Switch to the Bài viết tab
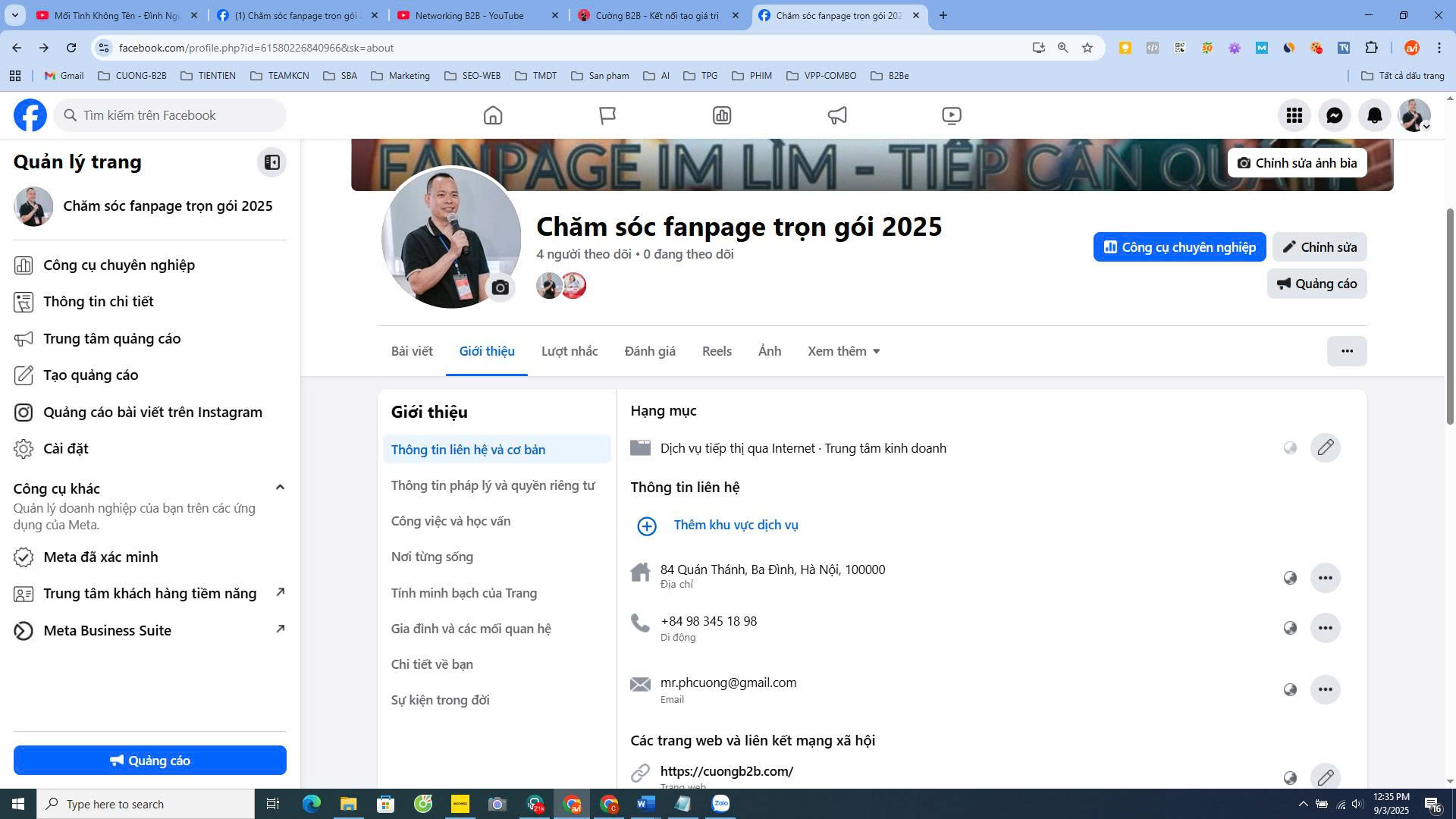 click(x=412, y=351)
